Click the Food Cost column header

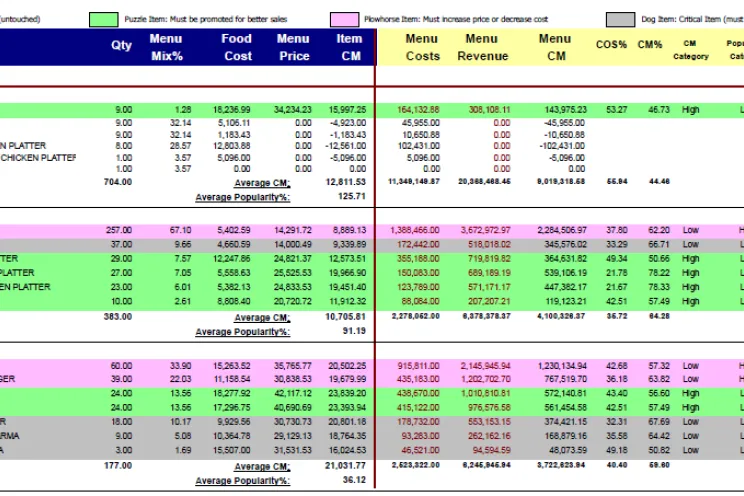click(x=237, y=47)
